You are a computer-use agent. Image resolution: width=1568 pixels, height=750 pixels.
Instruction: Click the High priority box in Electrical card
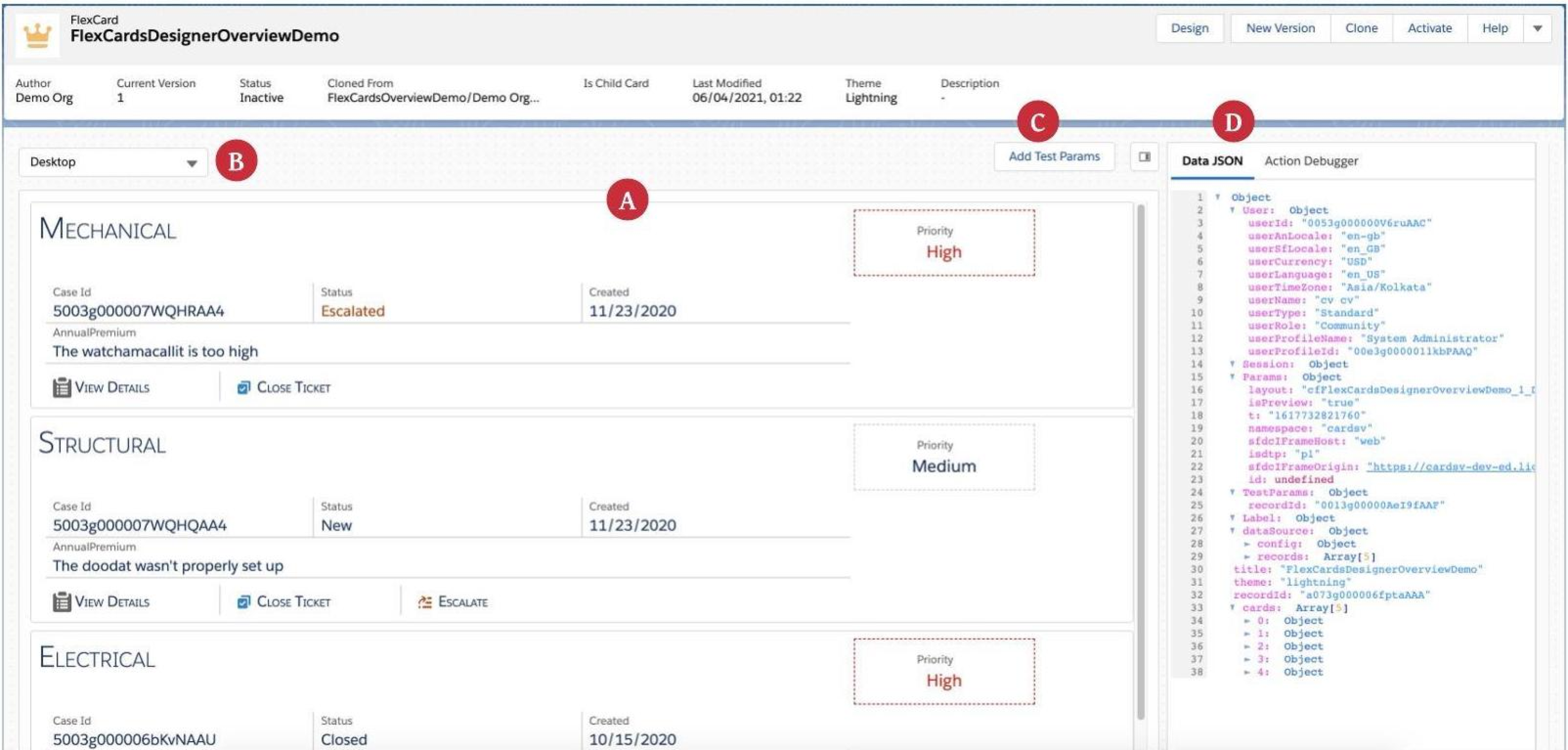coord(943,671)
